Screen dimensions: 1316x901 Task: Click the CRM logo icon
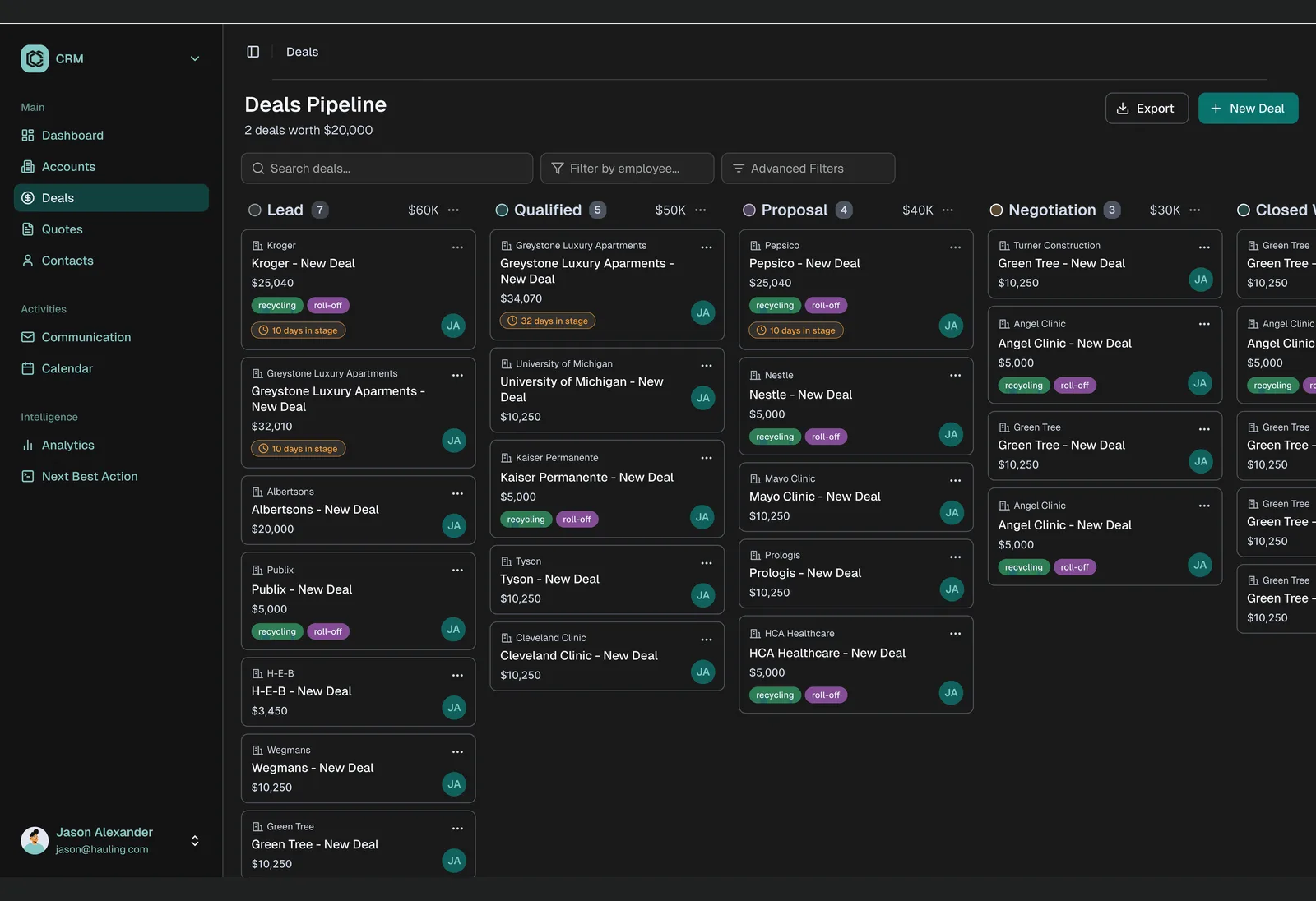[x=35, y=58]
